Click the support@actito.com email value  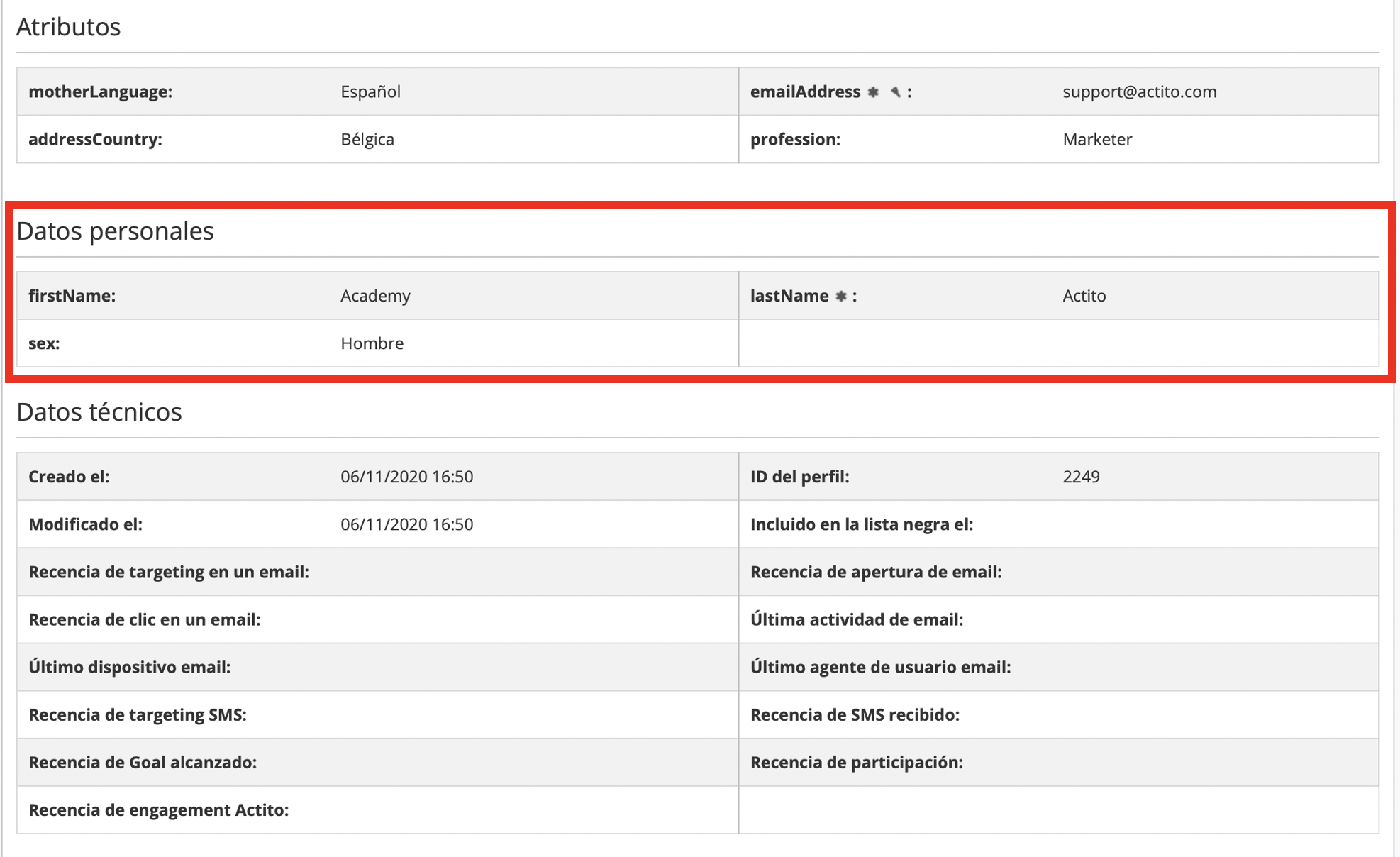pos(1139,92)
